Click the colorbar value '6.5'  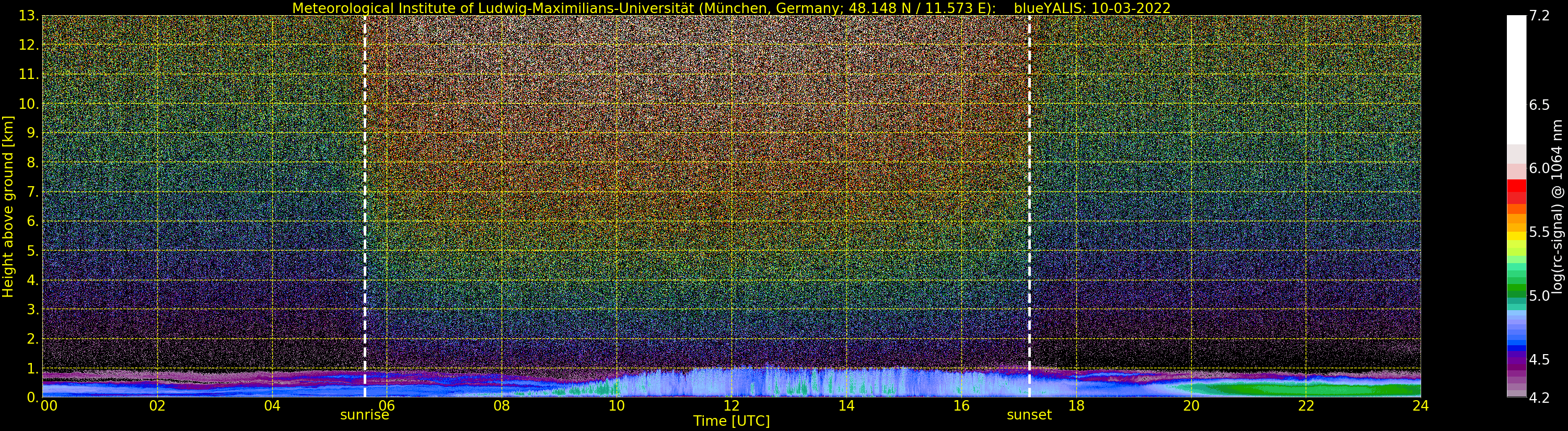(x=1539, y=105)
